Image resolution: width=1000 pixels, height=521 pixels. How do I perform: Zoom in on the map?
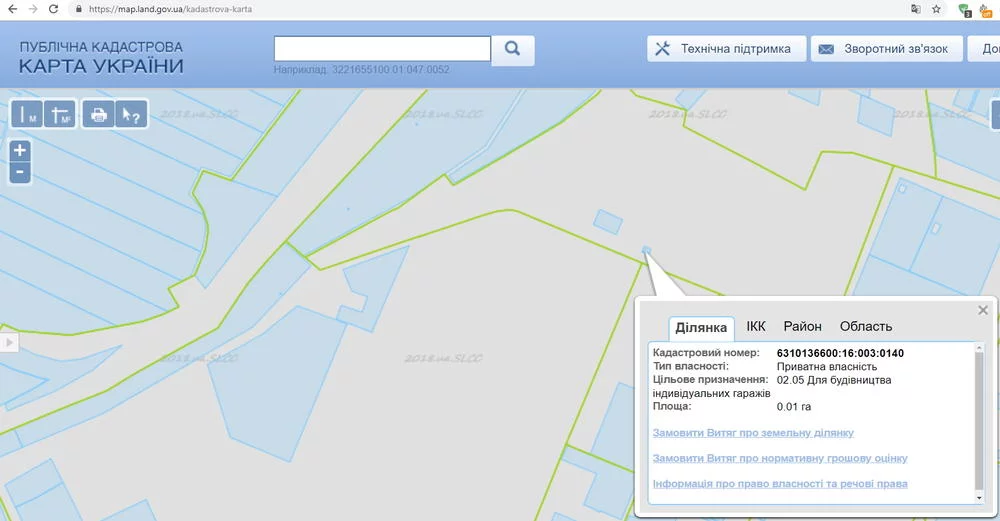pos(20,150)
